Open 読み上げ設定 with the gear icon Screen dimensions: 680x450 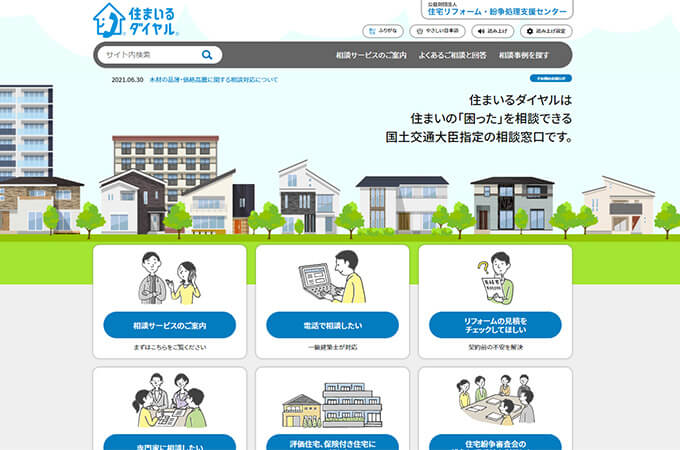[546, 31]
